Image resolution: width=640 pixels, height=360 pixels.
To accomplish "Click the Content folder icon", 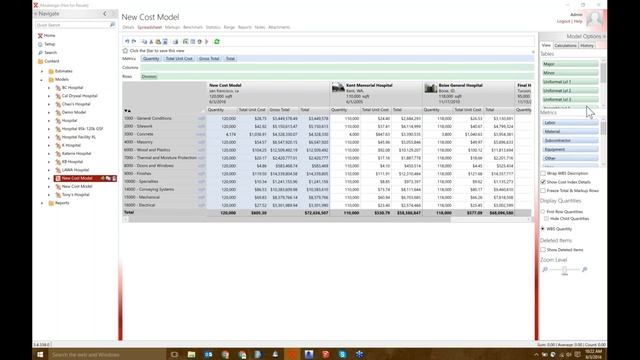I will pos(40,61).
